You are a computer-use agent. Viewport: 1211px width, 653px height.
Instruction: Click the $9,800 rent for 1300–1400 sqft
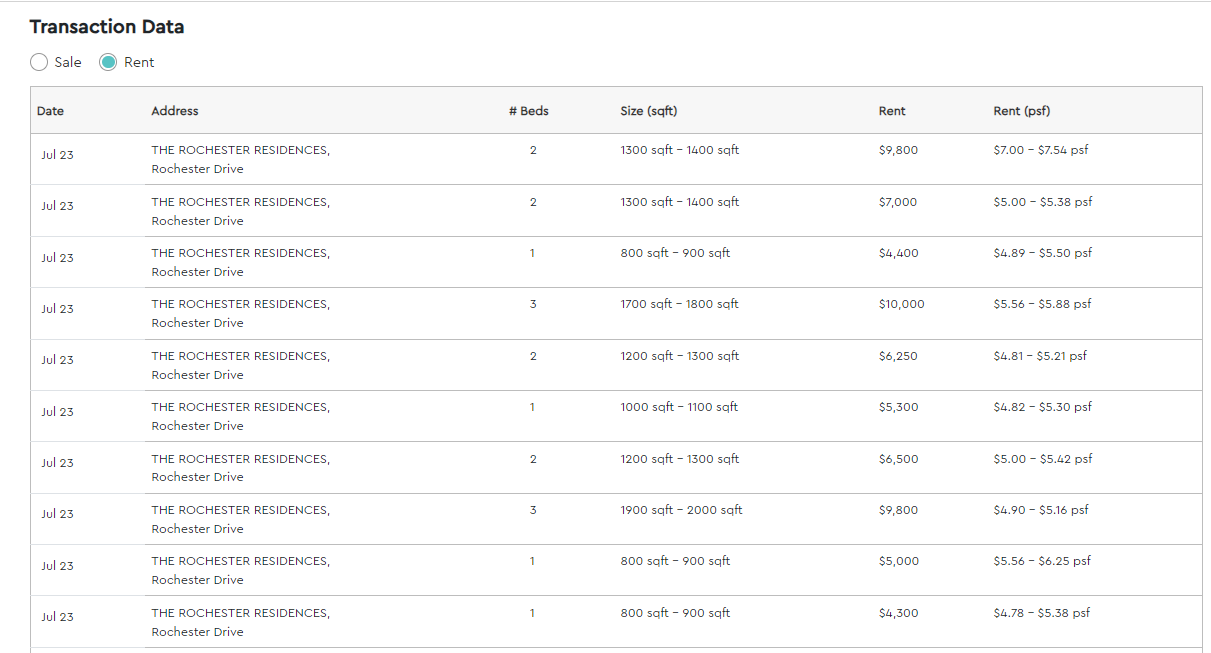[x=898, y=150]
